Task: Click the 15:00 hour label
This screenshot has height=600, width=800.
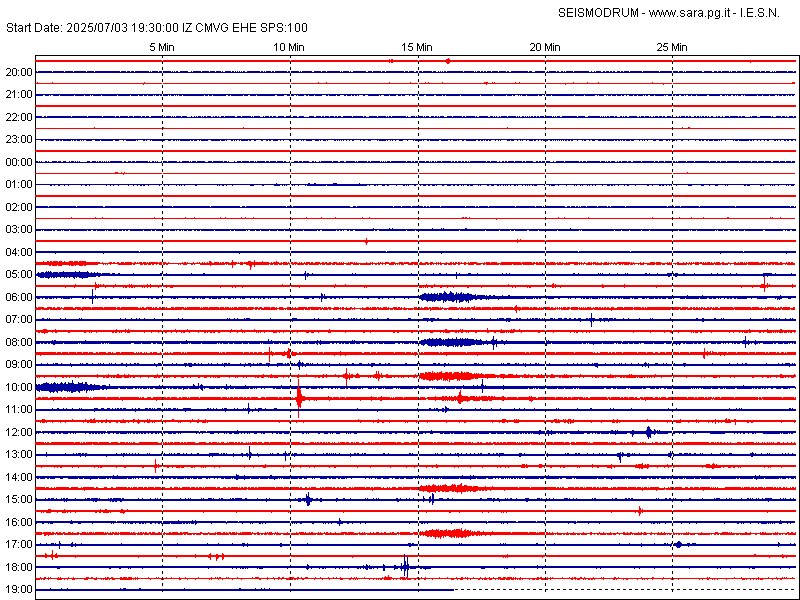Action: coord(19,499)
